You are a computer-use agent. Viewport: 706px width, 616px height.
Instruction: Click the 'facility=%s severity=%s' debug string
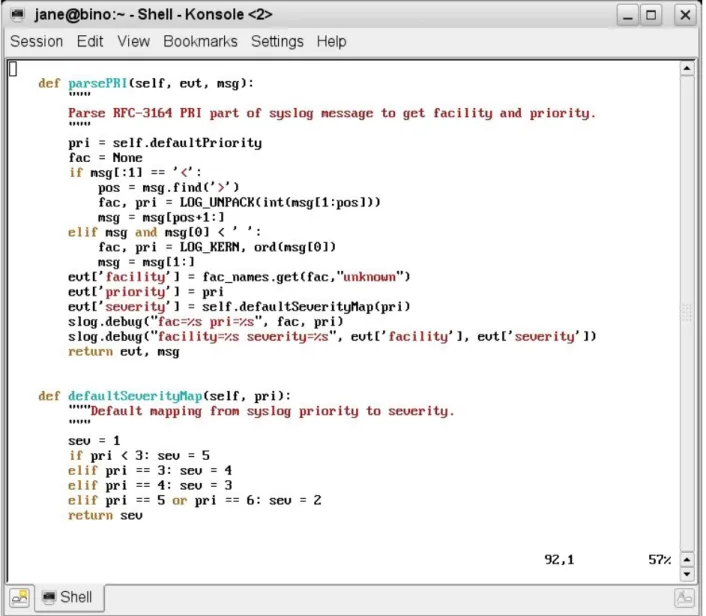[243, 336]
